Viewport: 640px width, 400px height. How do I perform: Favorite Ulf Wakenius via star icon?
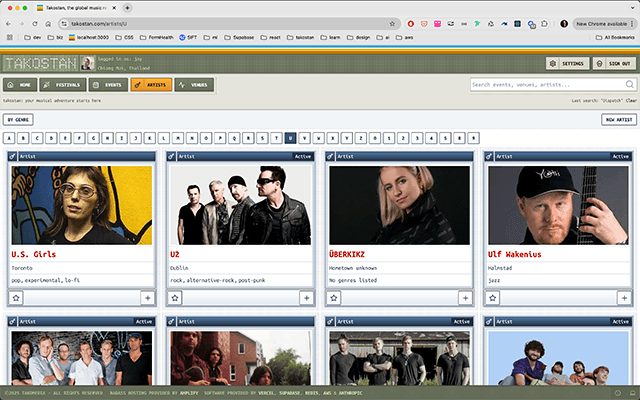(492, 298)
